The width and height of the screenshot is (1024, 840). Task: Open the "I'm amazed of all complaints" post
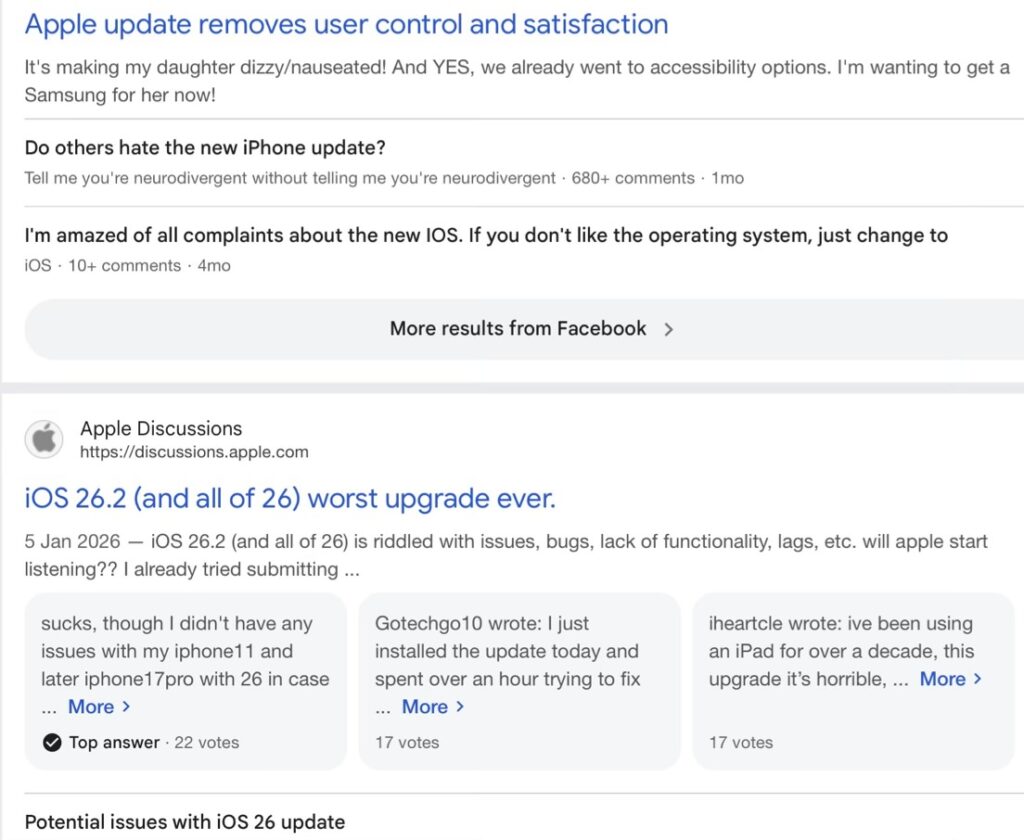tap(486, 236)
